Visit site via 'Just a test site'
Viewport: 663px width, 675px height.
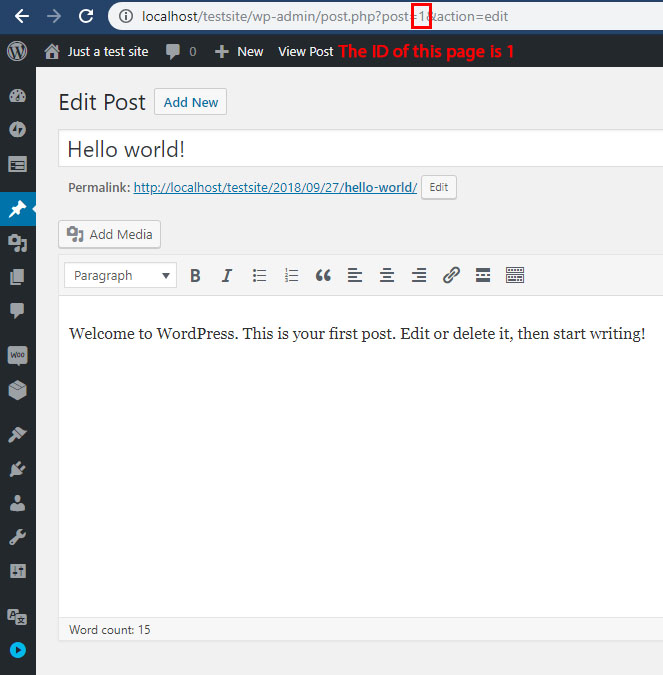[96, 51]
